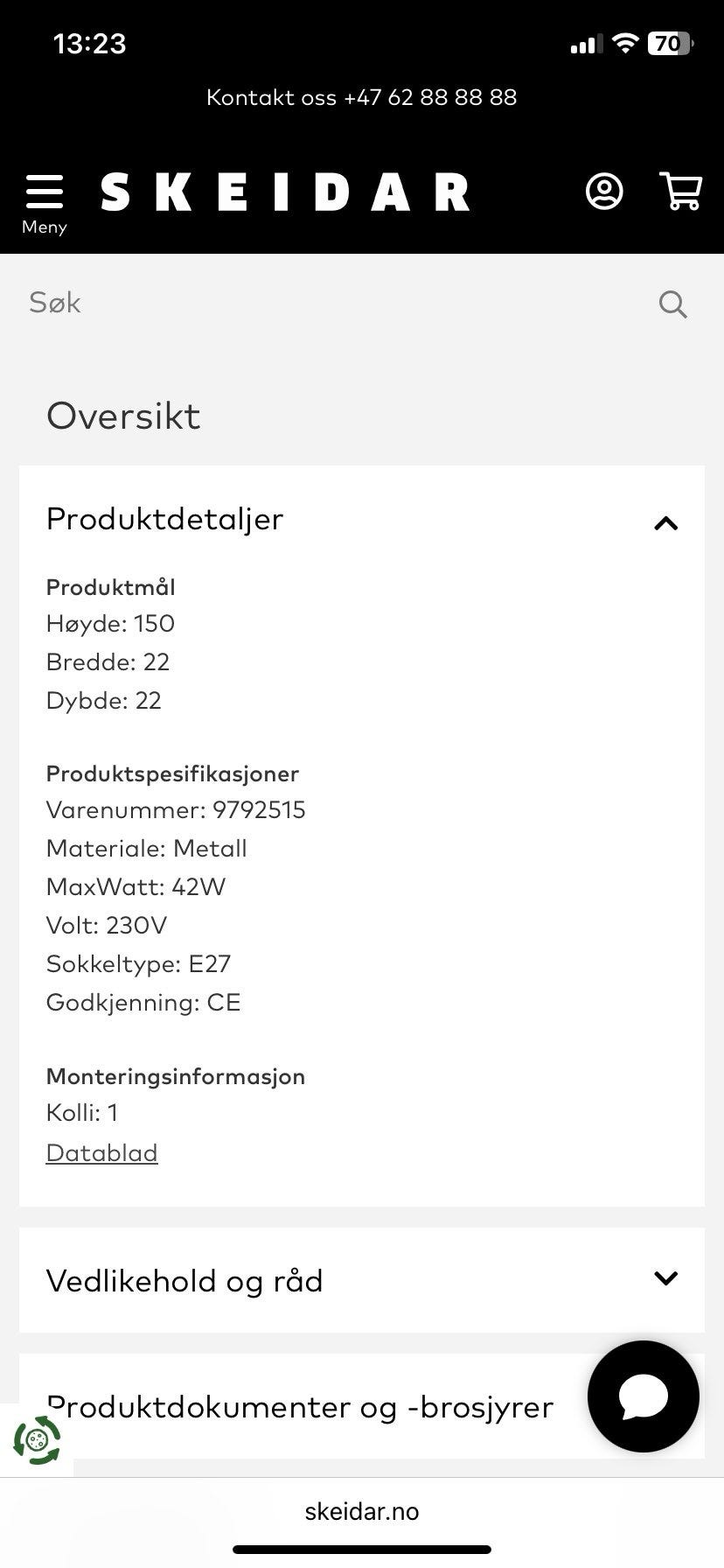Open the chat bubble widget
The height and width of the screenshot is (1568, 724).
[644, 1396]
